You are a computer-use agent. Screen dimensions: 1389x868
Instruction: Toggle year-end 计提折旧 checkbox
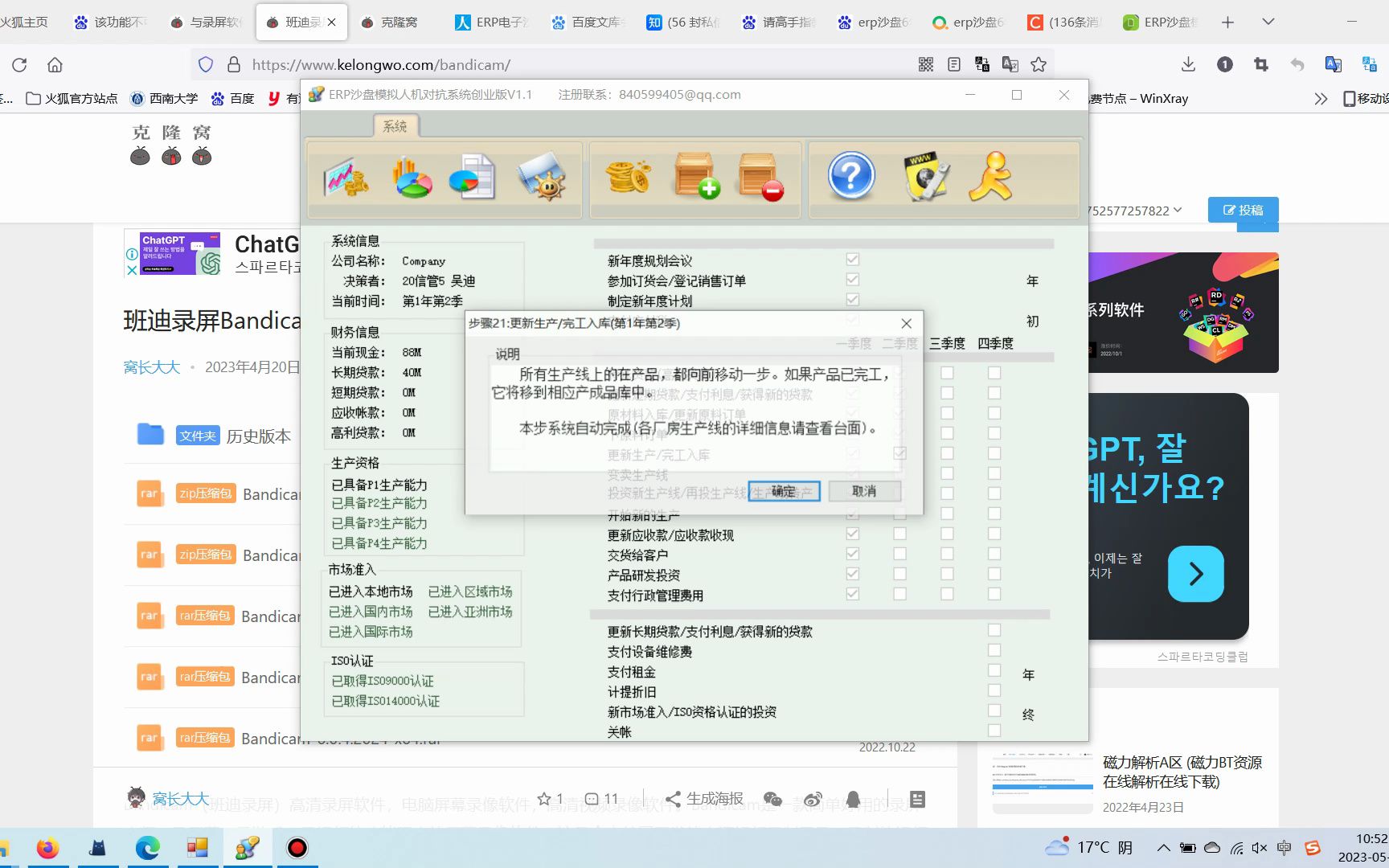(994, 690)
